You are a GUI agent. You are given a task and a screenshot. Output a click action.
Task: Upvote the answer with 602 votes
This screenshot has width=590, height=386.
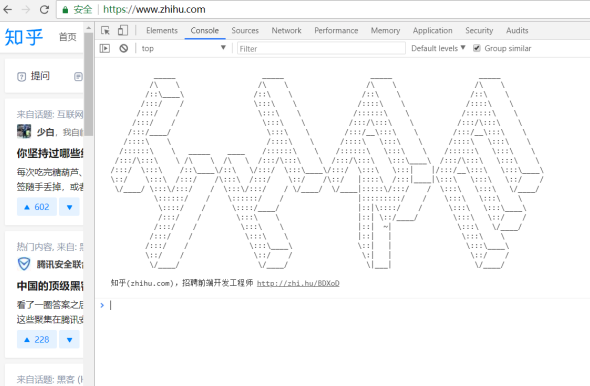click(x=37, y=207)
